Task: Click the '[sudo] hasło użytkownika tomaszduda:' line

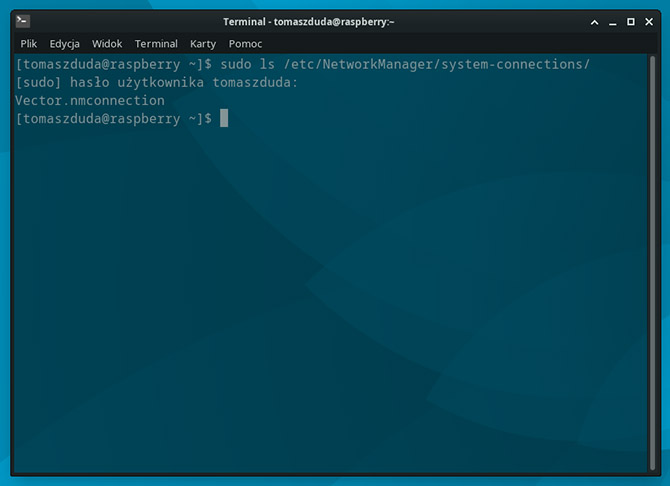Action: (x=156, y=82)
